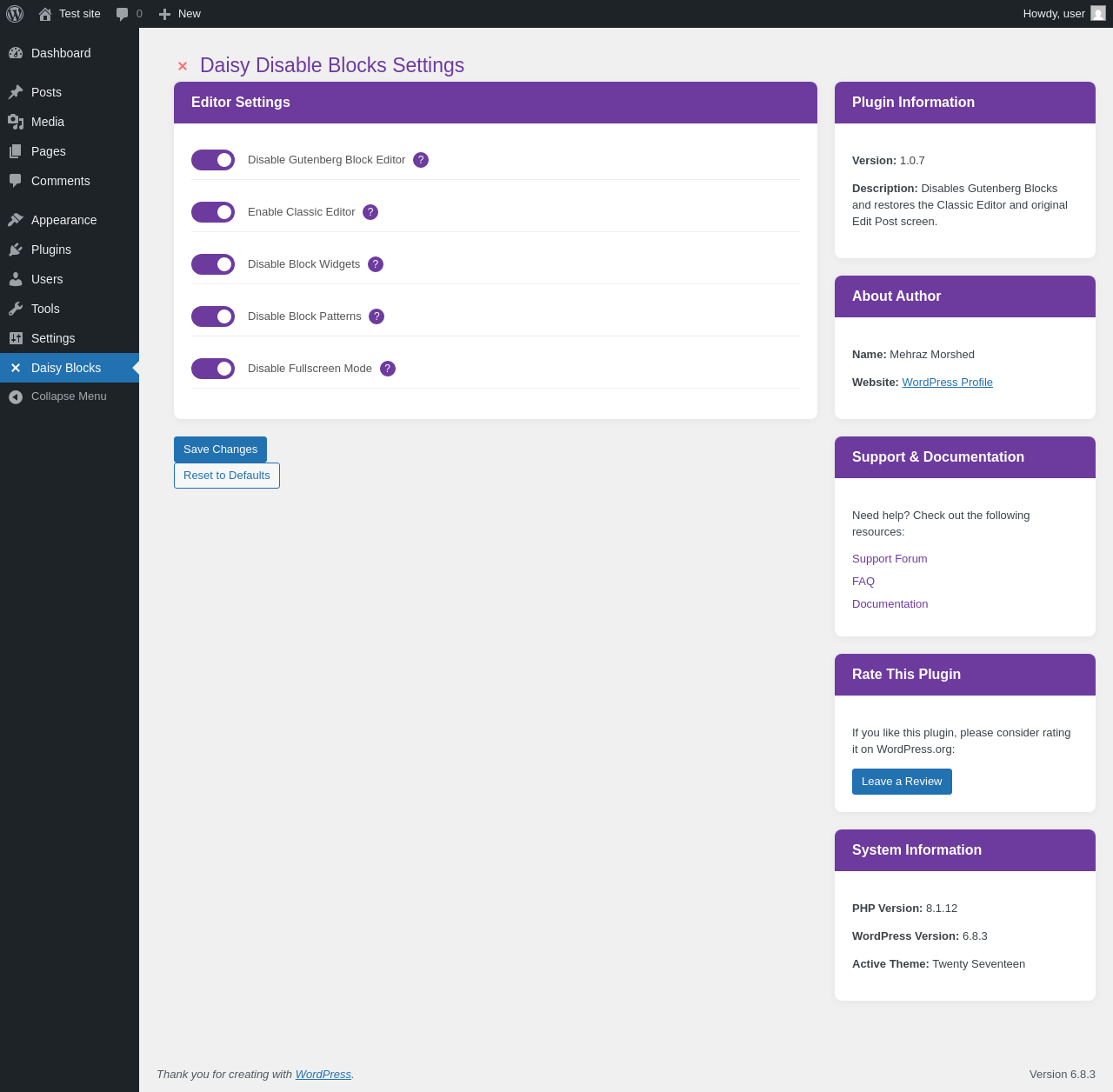Viewport: 1113px width, 1092px height.
Task: Show help tooltip for Disable Block Patterns
Action: point(377,316)
